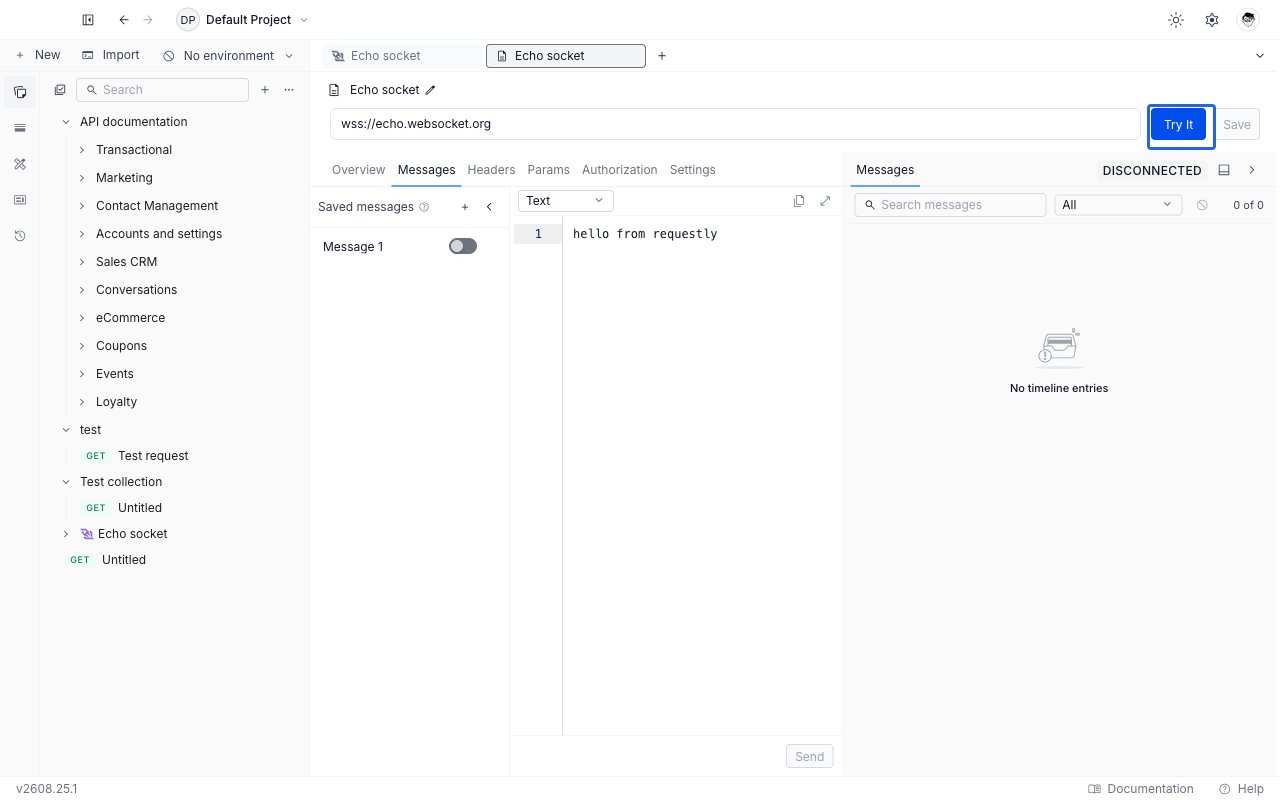
Task: Open the Text format dropdown
Action: [565, 201]
